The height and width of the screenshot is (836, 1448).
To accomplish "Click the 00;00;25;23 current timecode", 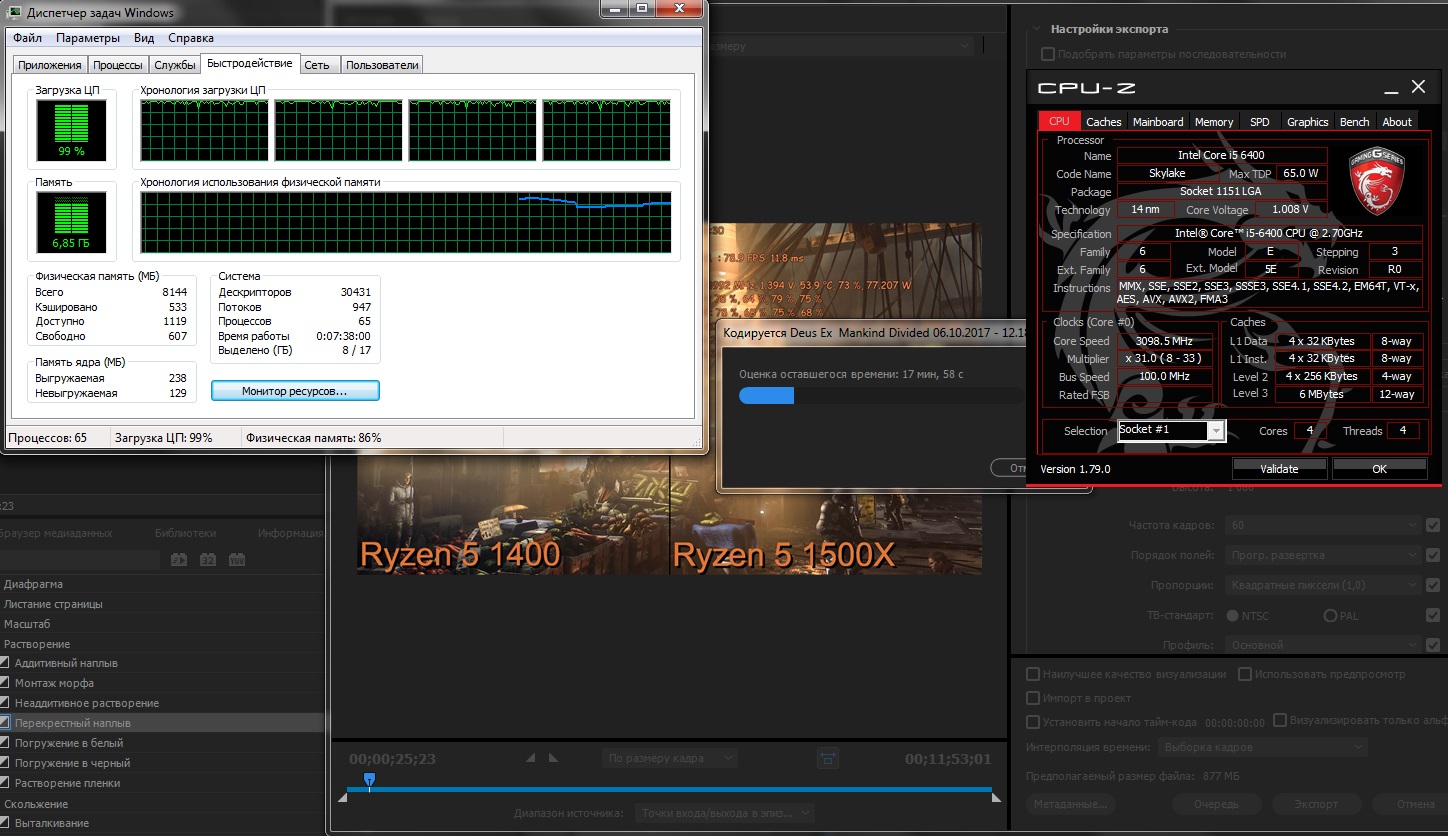I will click(x=392, y=759).
